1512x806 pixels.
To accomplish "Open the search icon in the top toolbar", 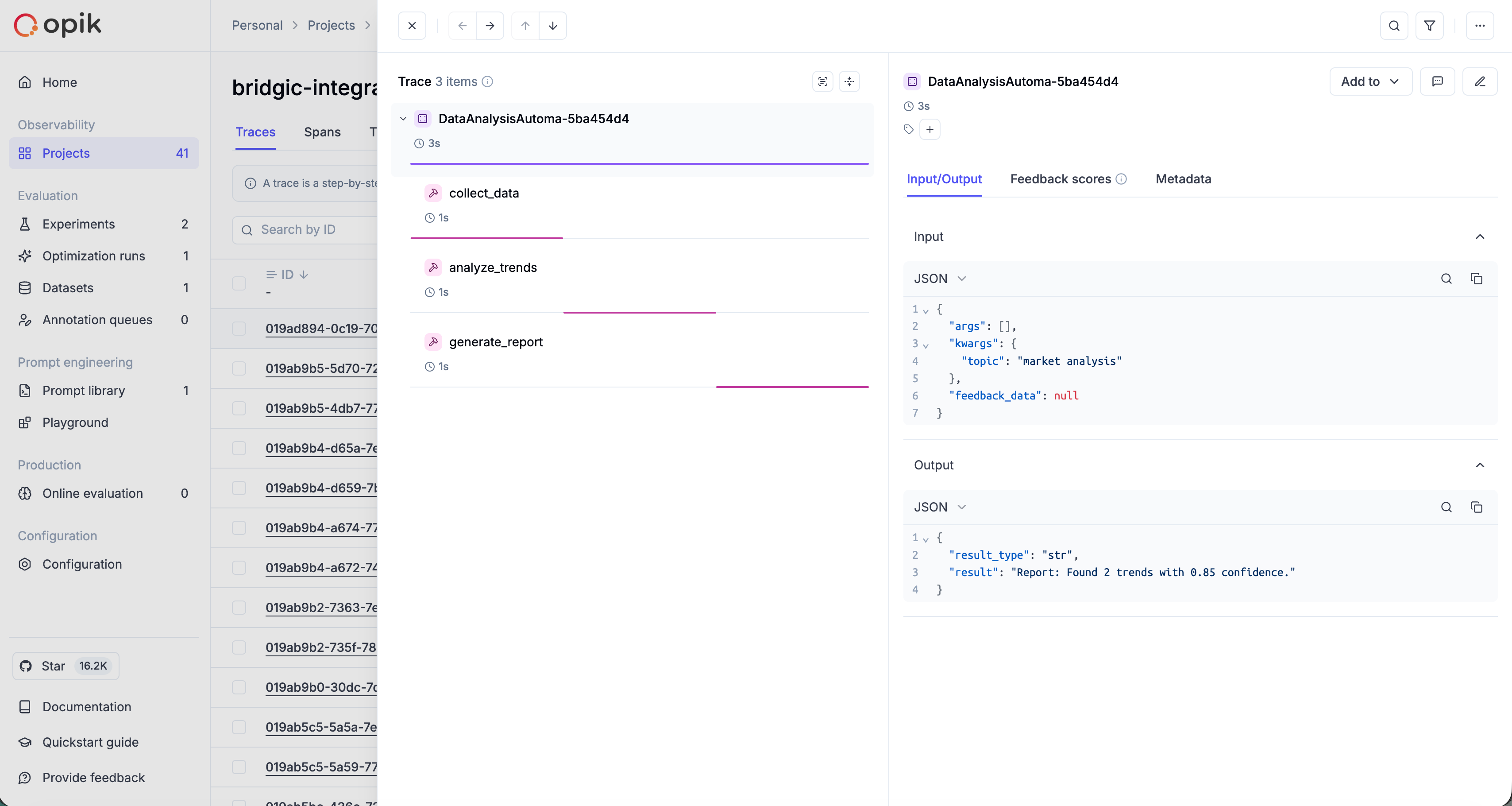I will pos(1394,25).
